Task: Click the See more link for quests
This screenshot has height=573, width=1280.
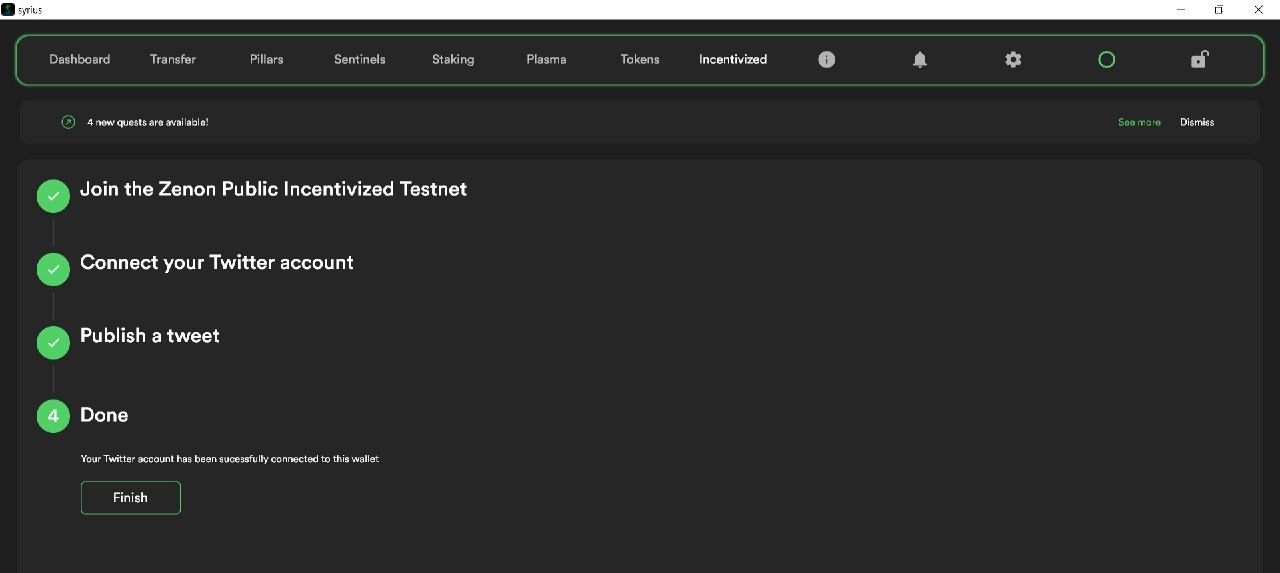Action: pyautogui.click(x=1139, y=122)
